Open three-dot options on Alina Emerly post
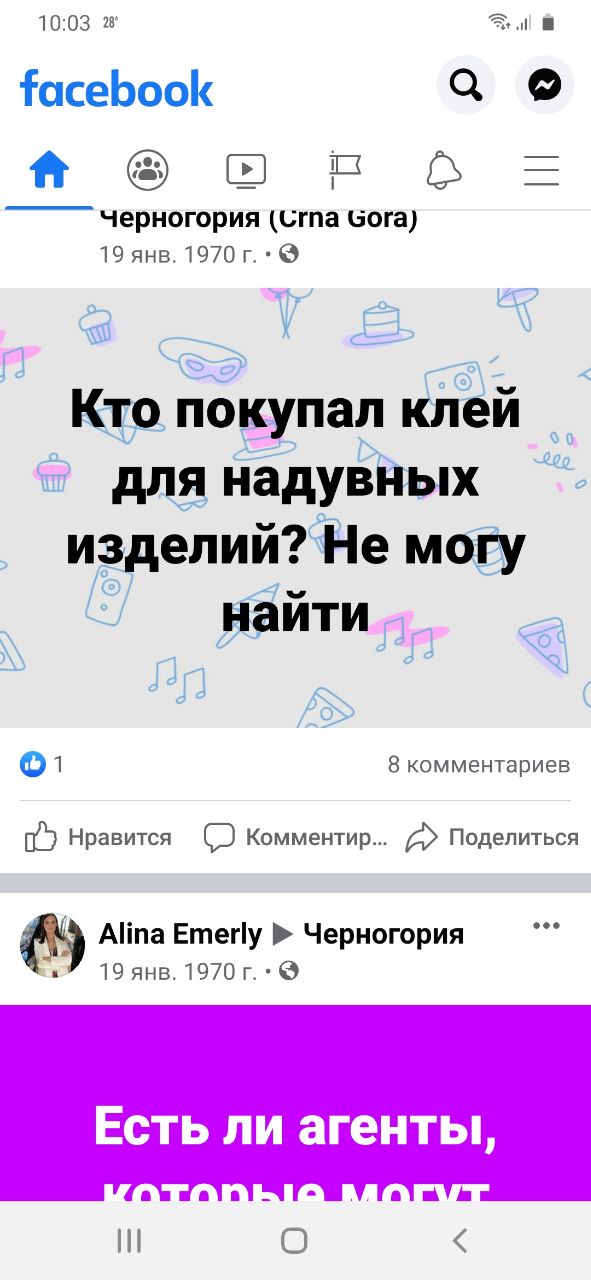This screenshot has height=1280, width=591. 546,926
